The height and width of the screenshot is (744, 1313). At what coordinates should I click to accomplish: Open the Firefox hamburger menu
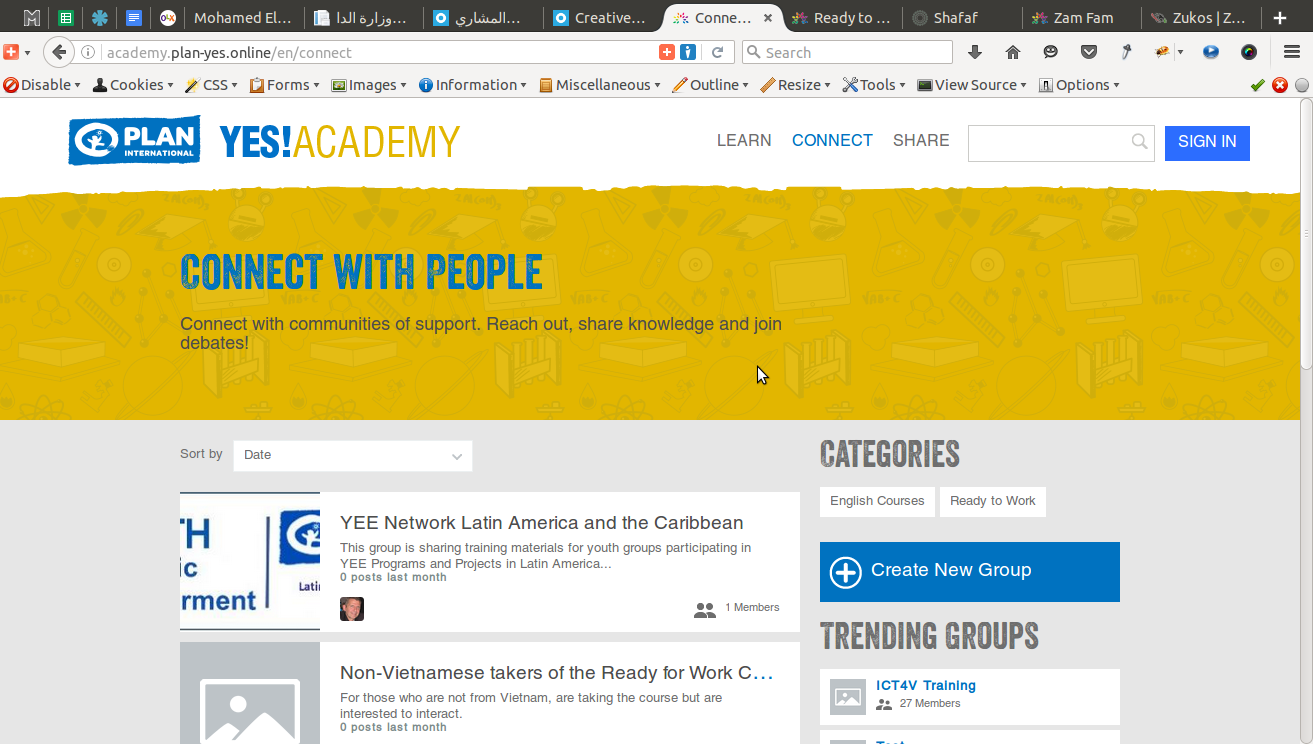coord(1292,52)
